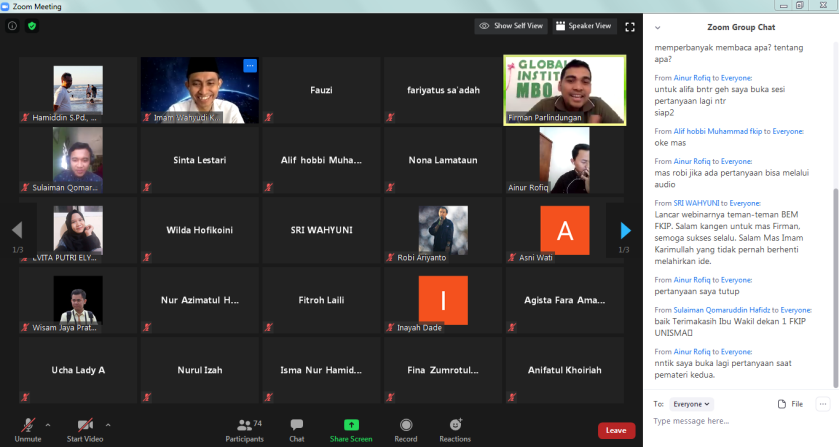839x447 pixels.
Task: Click the chat panel scrollbar
Action: click(x=835, y=200)
